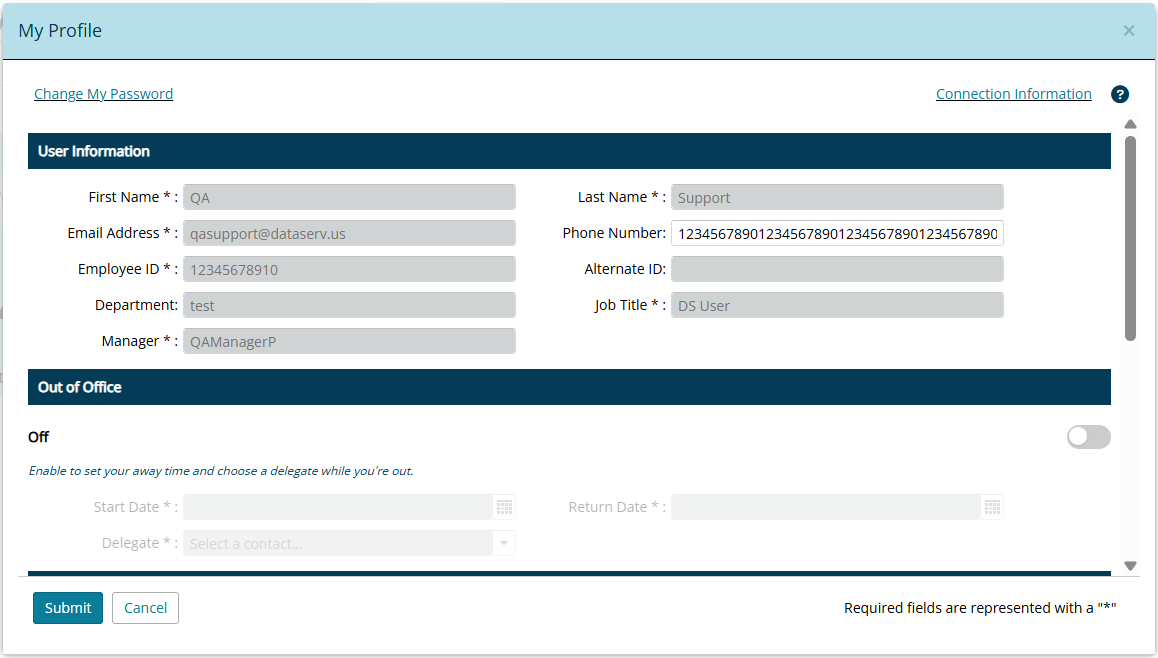The width and height of the screenshot is (1158, 658).
Task: Open the Start Date calendar picker
Action: pyautogui.click(x=504, y=507)
